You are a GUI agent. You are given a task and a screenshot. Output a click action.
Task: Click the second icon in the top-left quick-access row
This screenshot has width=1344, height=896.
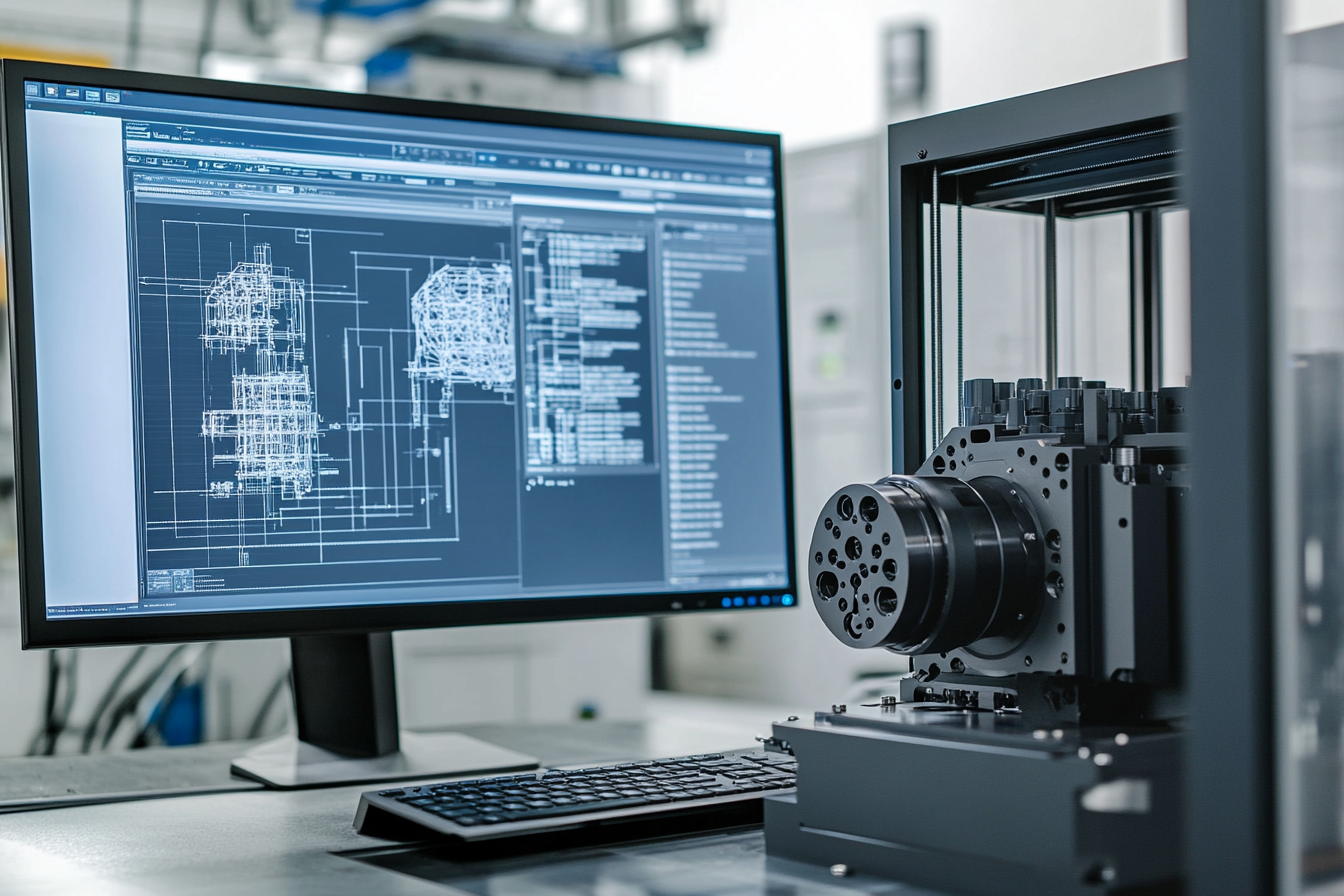point(51,91)
